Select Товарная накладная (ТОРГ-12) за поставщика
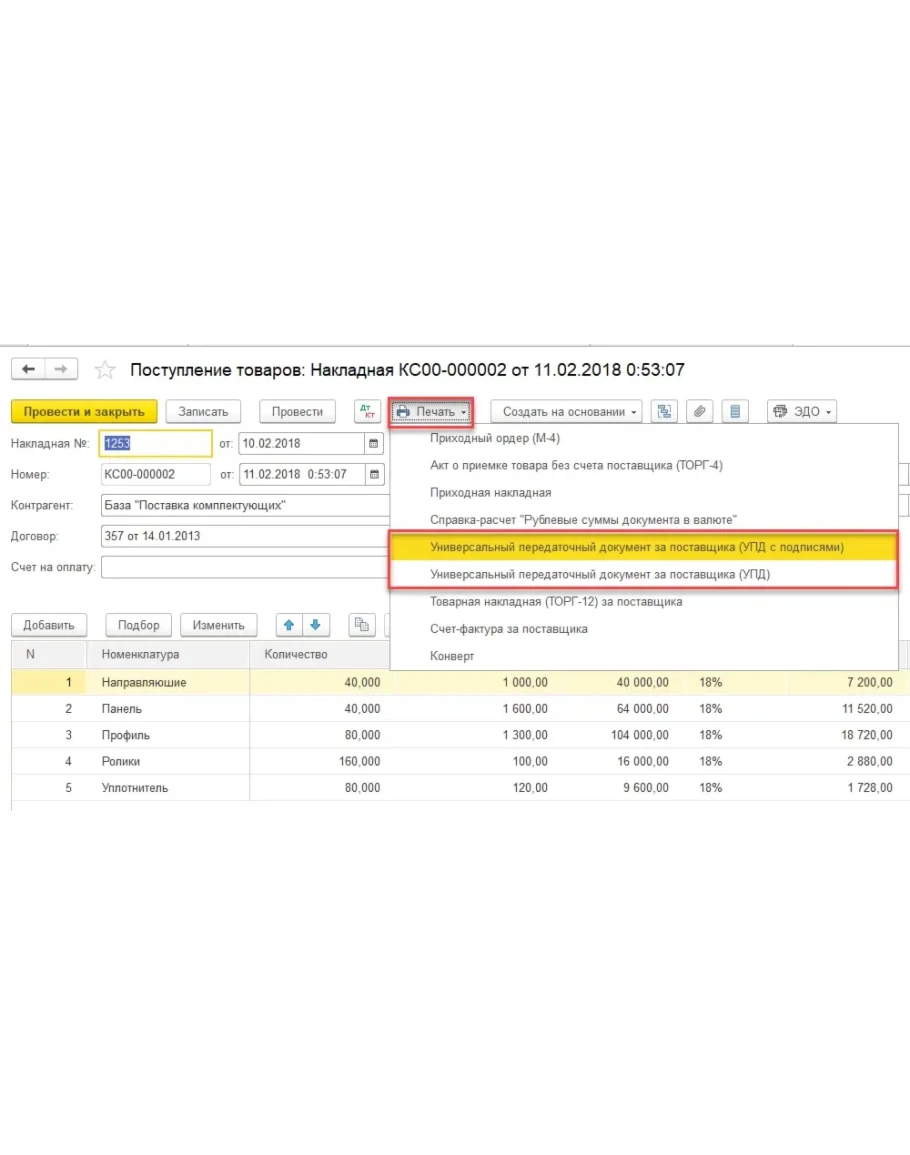The width and height of the screenshot is (910, 1155). coord(555,602)
